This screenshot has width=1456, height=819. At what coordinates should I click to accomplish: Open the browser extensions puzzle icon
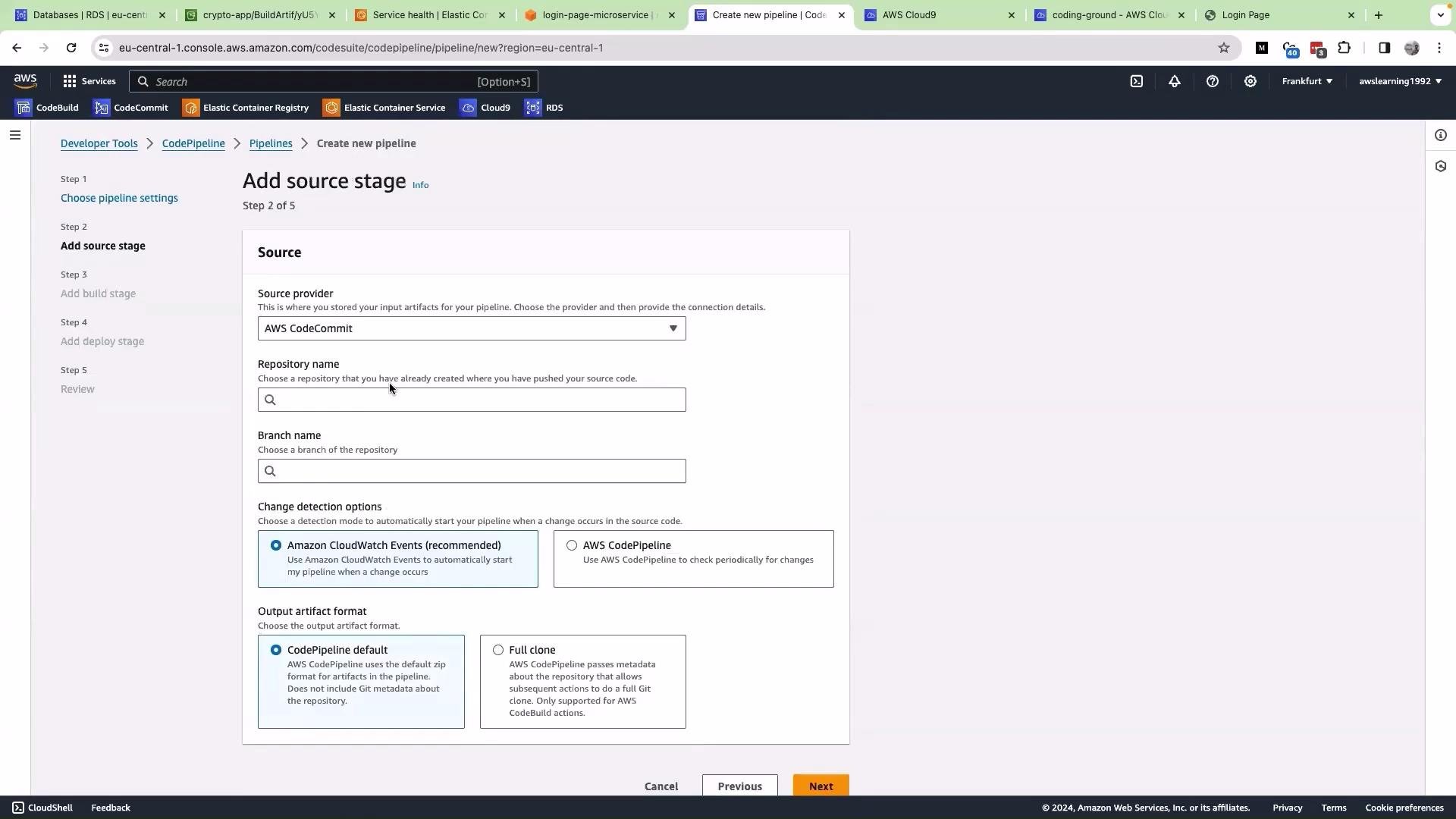coord(1344,48)
